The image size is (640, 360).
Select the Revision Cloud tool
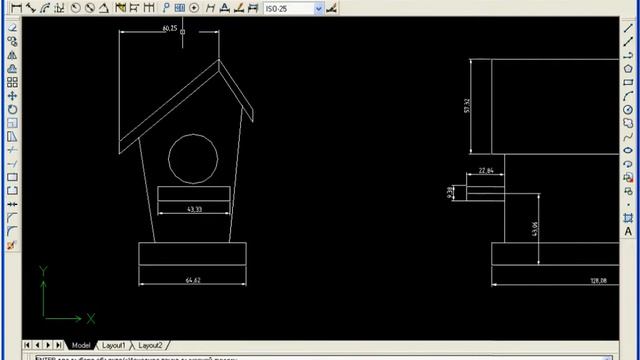[x=628, y=123]
